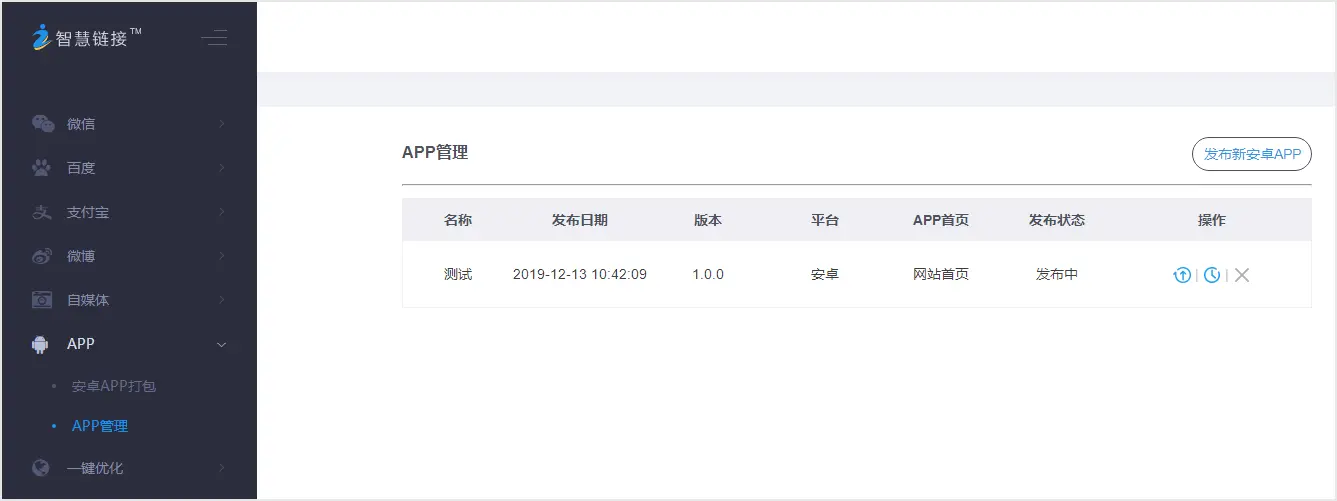Expand the 支付宝 menu chevron
1337x501 pixels.
tap(222, 212)
